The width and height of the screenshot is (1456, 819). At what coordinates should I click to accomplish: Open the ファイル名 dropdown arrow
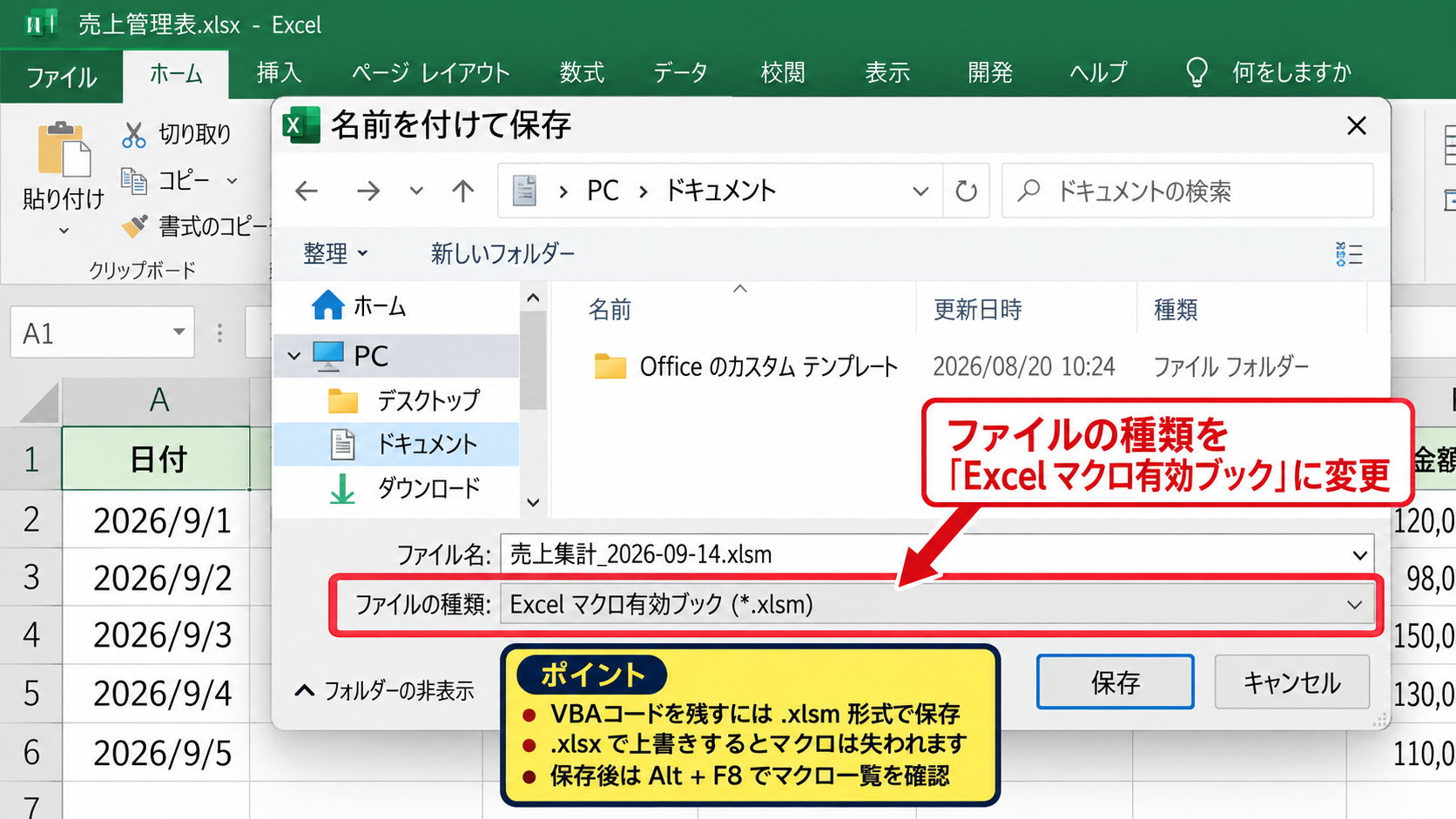click(x=1359, y=554)
